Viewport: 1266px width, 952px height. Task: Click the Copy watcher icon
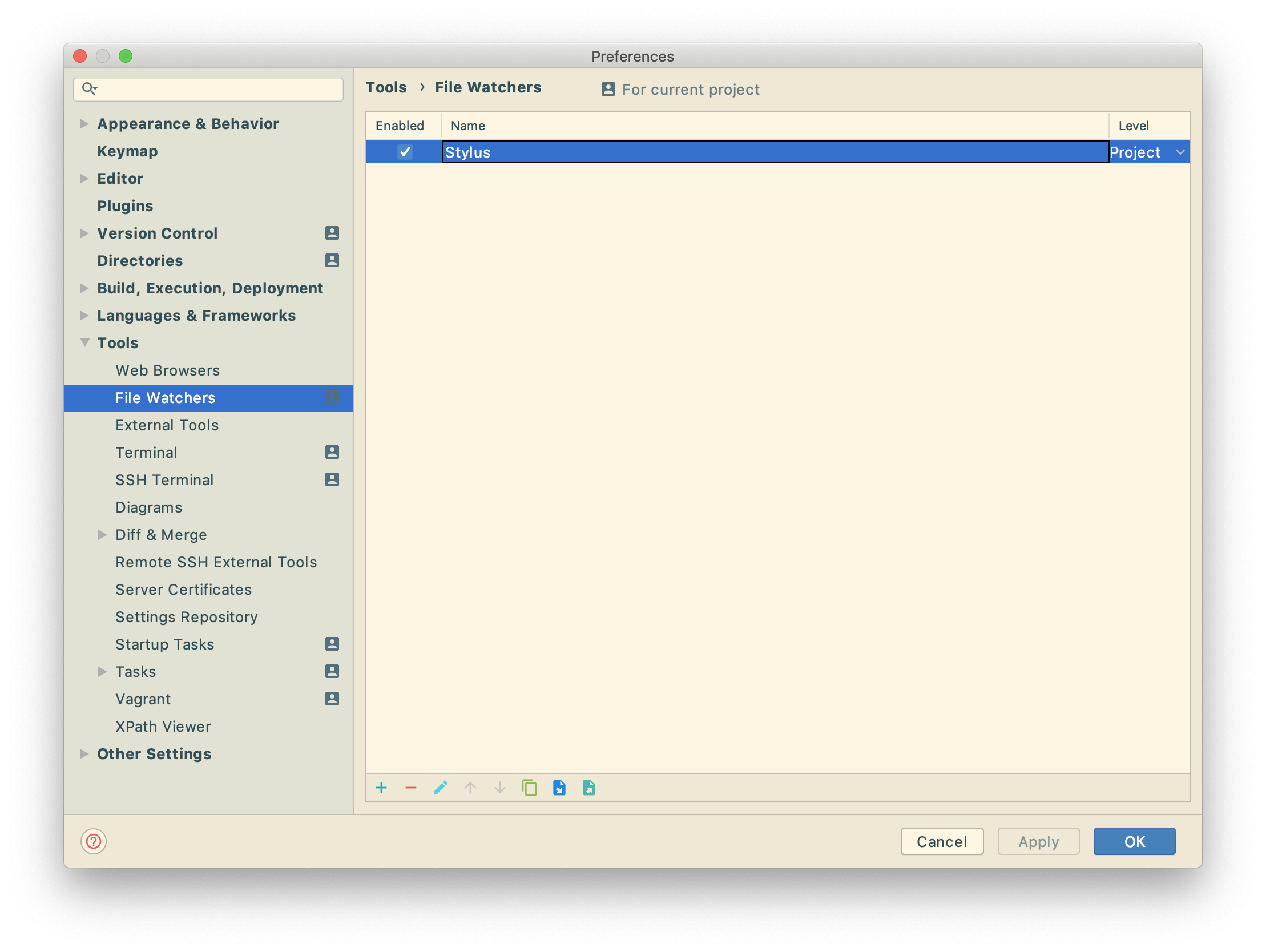coord(530,788)
